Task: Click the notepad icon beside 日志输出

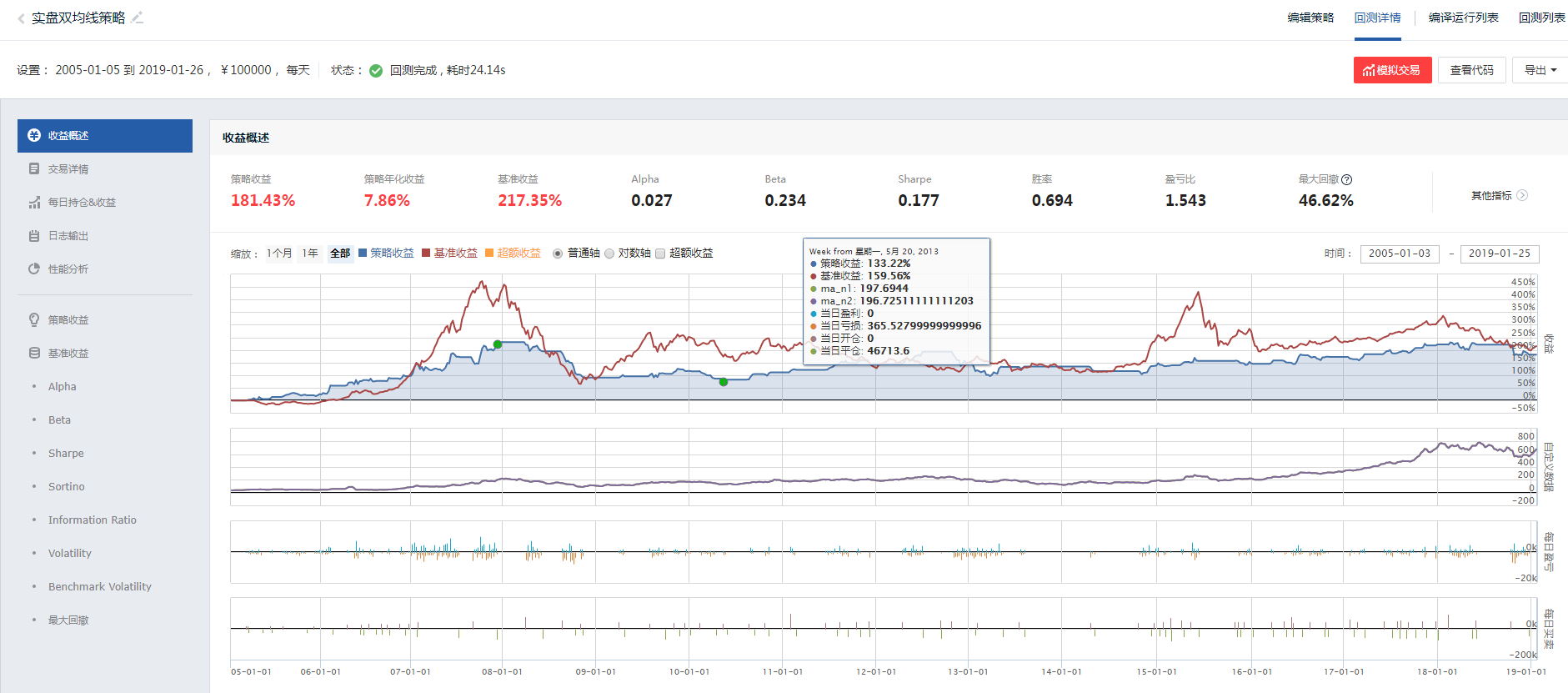Action: pos(34,235)
